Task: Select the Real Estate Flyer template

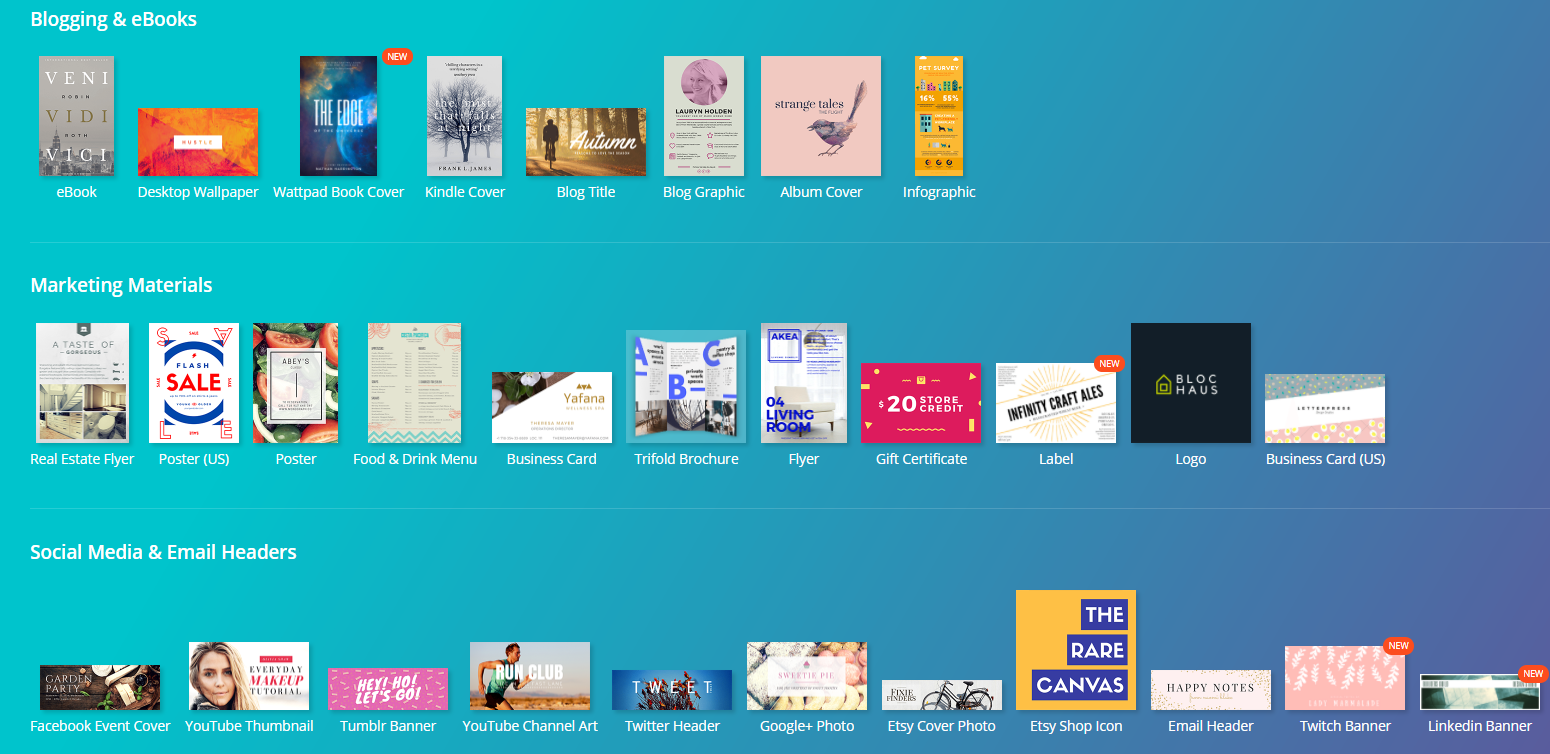Action: click(x=82, y=382)
